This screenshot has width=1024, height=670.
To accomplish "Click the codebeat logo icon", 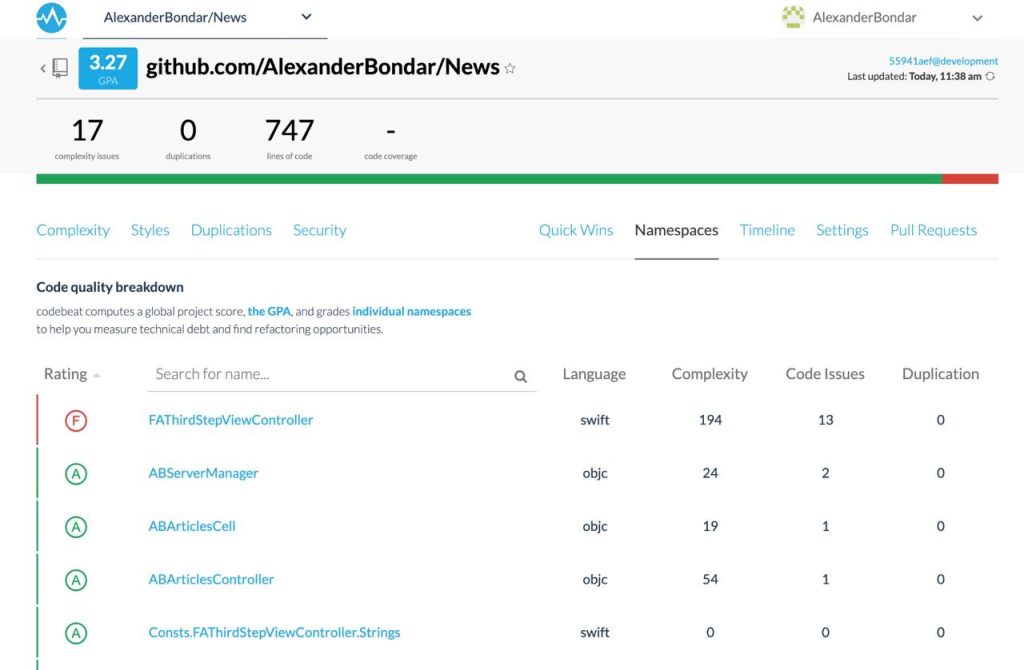I will (x=51, y=17).
